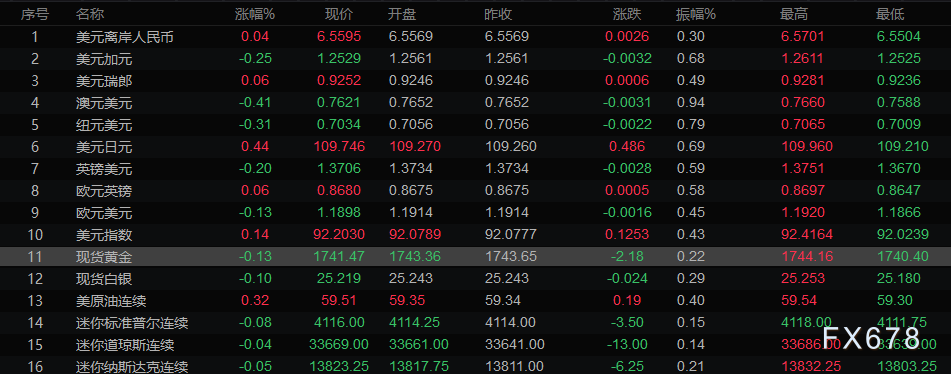This screenshot has width=951, height=374.
Task: Click the 名称 column header
Action: click(x=90, y=14)
